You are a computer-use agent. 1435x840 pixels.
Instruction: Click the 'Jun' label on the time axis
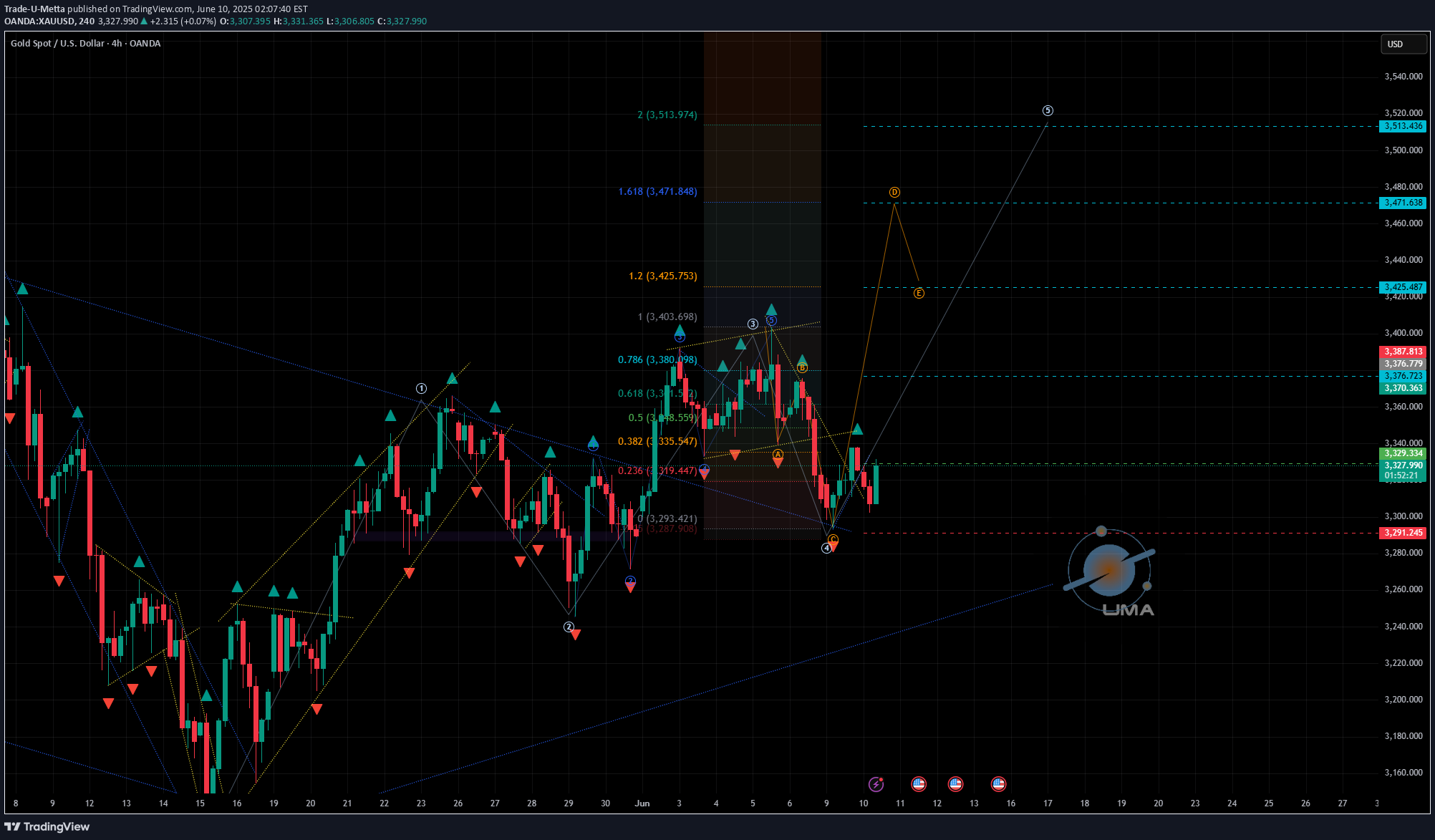[642, 803]
